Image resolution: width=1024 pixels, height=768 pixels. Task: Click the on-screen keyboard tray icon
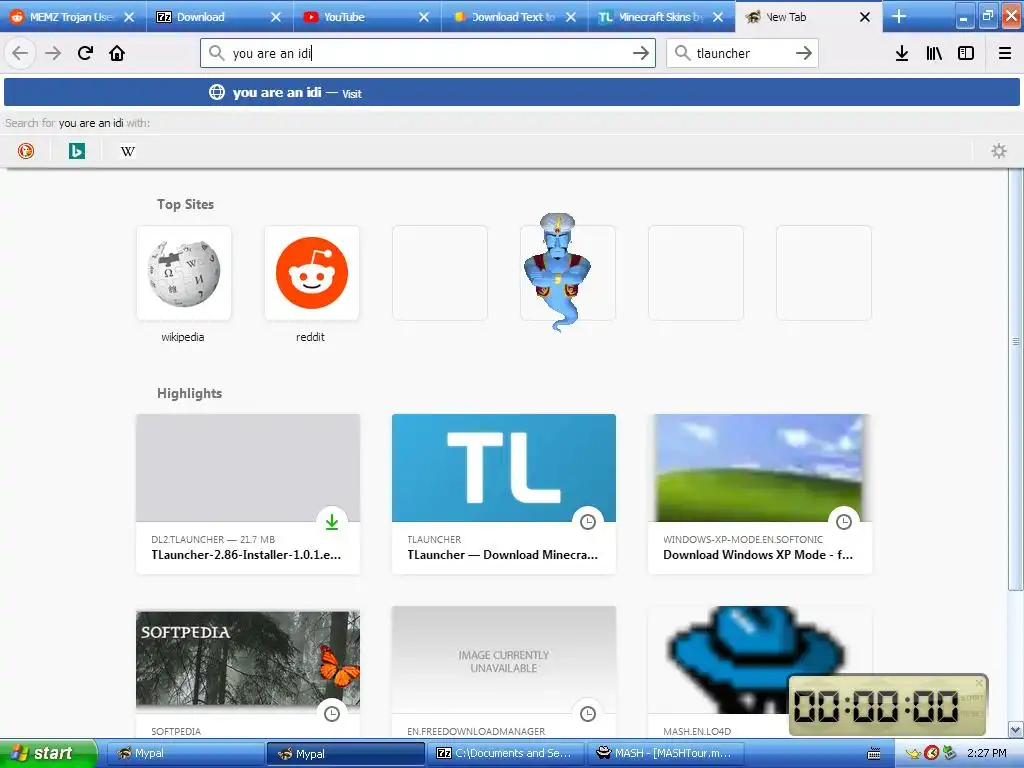click(x=874, y=754)
